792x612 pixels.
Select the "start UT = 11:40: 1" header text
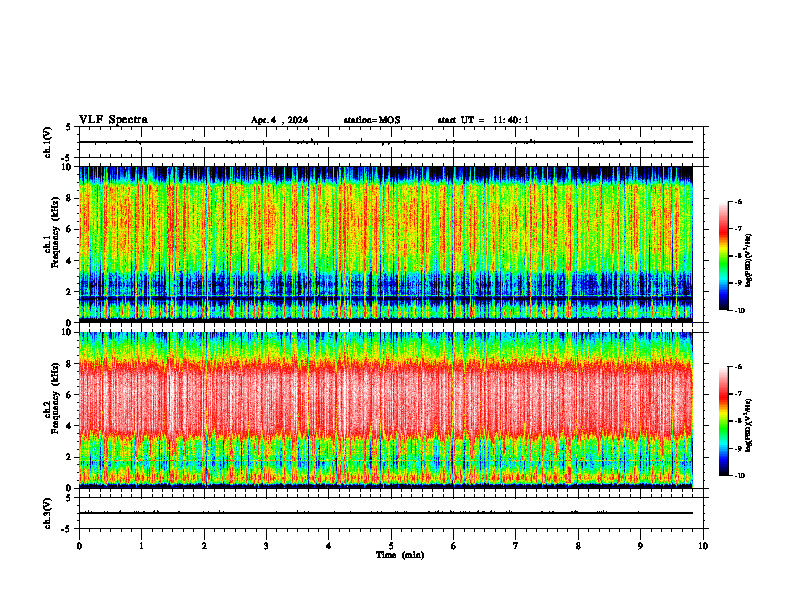[483, 120]
